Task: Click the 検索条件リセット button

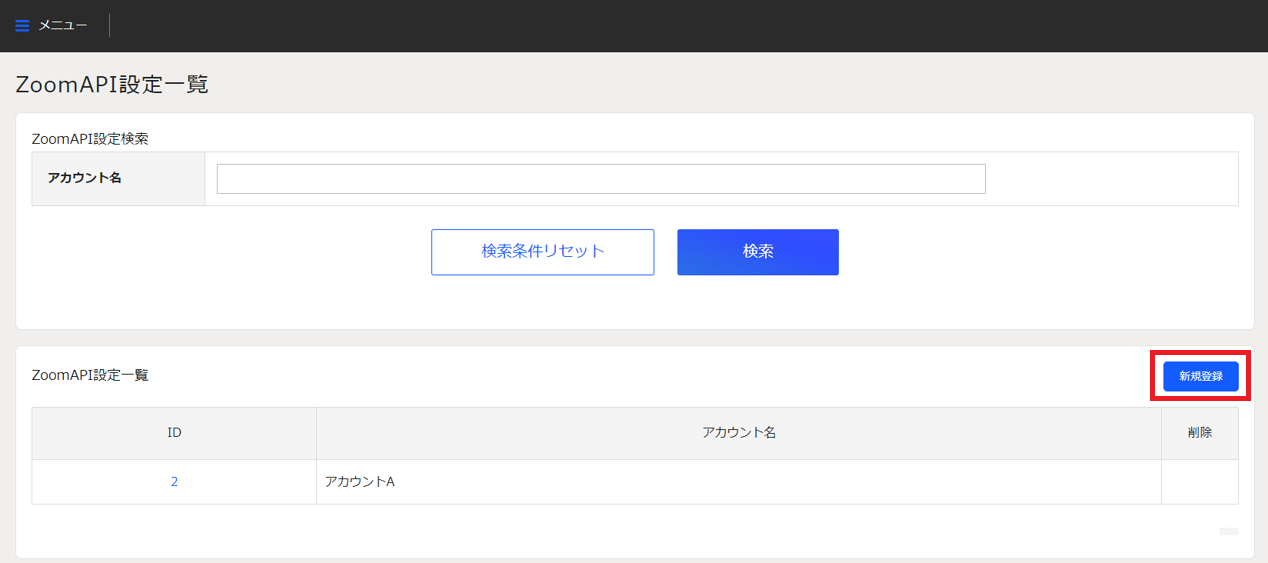Action: (x=543, y=252)
